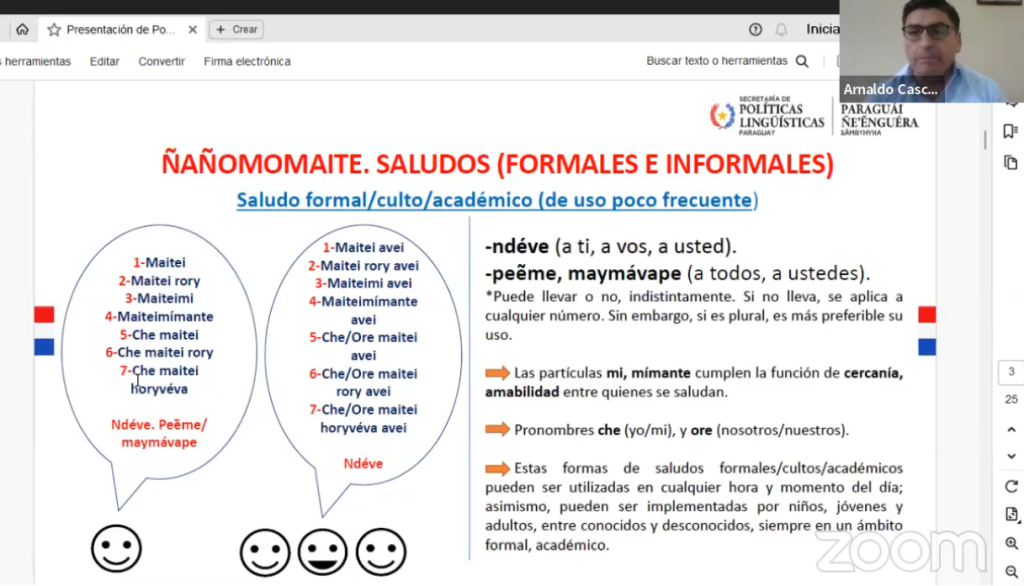
Task: Rotate the page with the rotate icon
Action: coord(1011,487)
